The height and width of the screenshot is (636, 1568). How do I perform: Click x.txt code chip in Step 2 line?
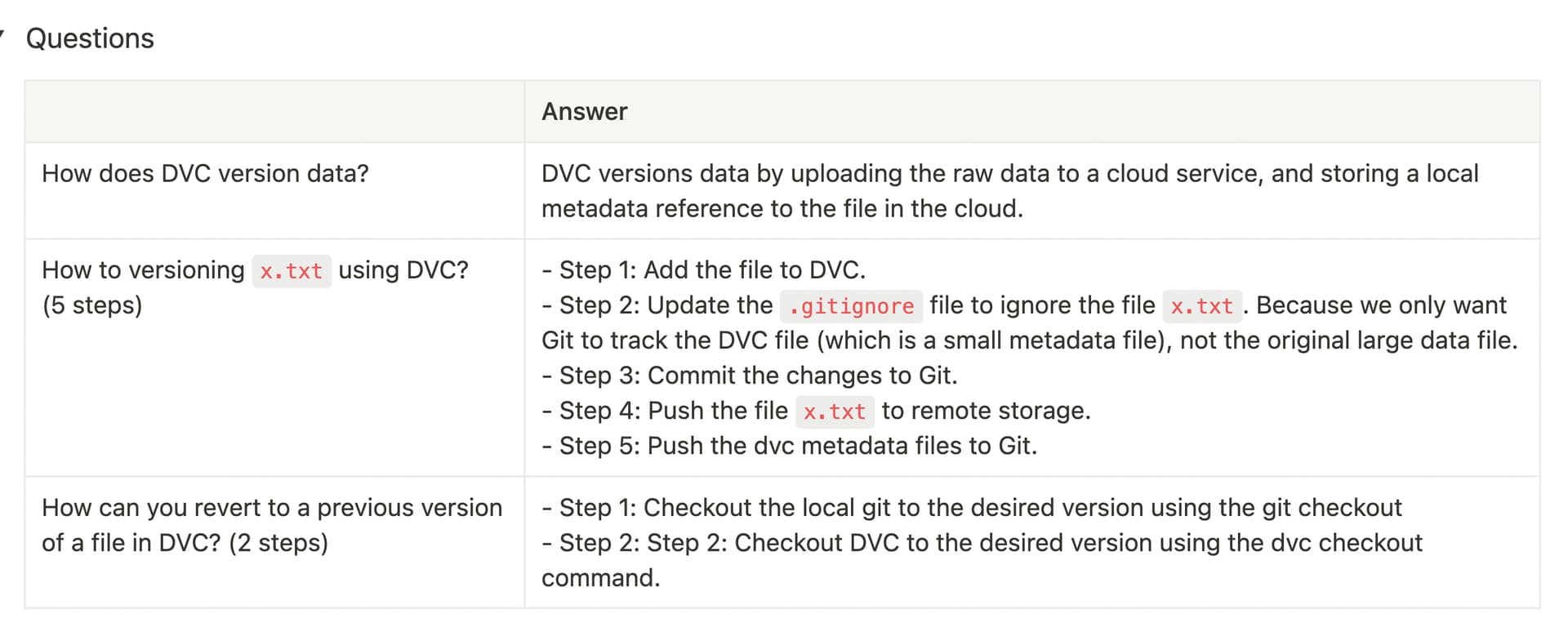click(x=1201, y=306)
